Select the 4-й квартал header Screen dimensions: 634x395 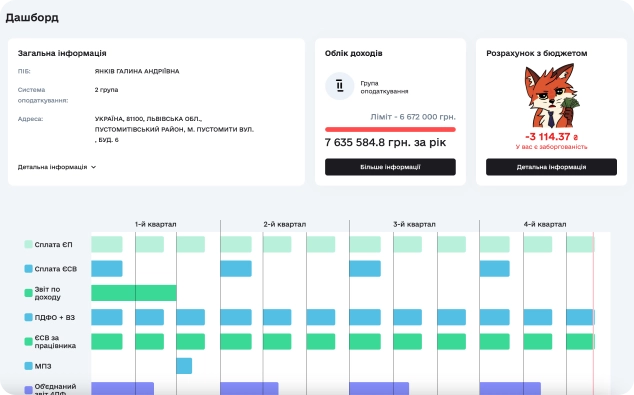pyautogui.click(x=545, y=224)
